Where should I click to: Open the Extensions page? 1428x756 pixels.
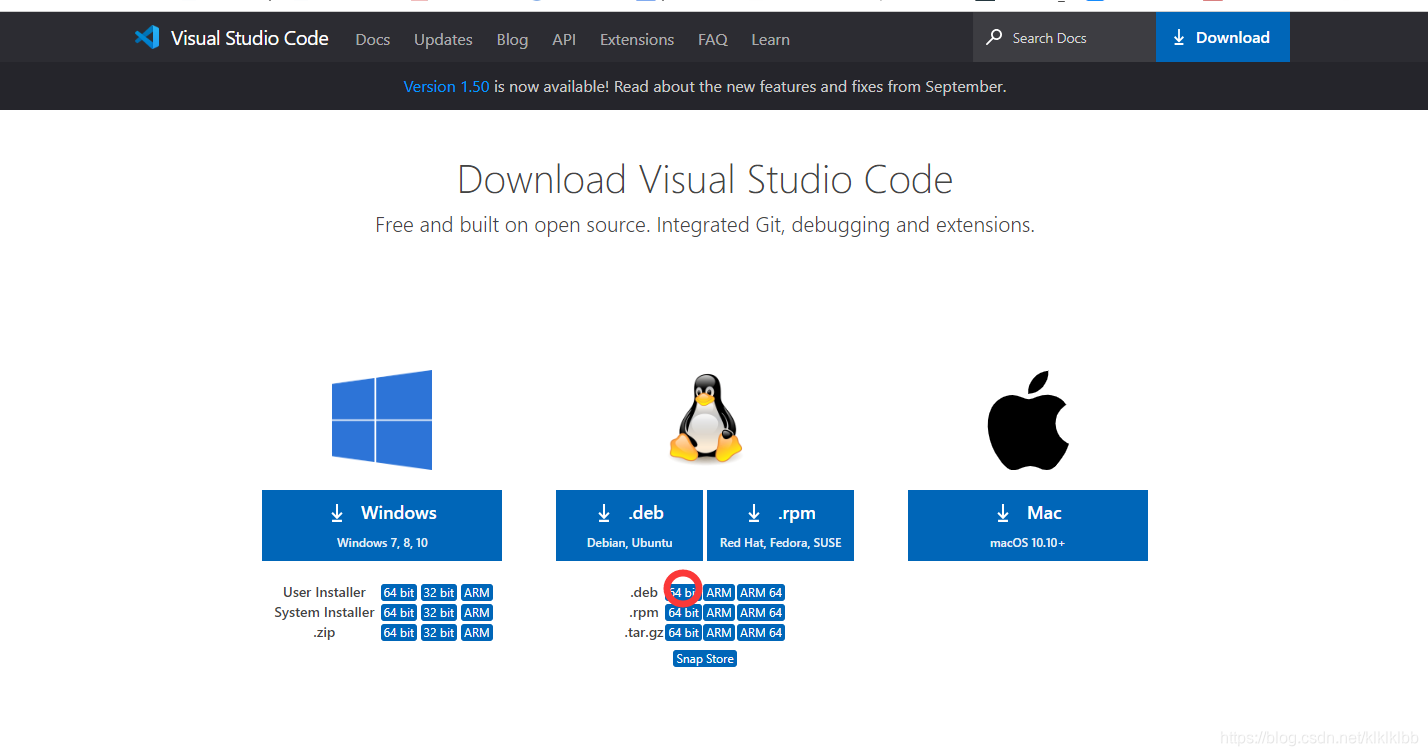[x=637, y=39]
